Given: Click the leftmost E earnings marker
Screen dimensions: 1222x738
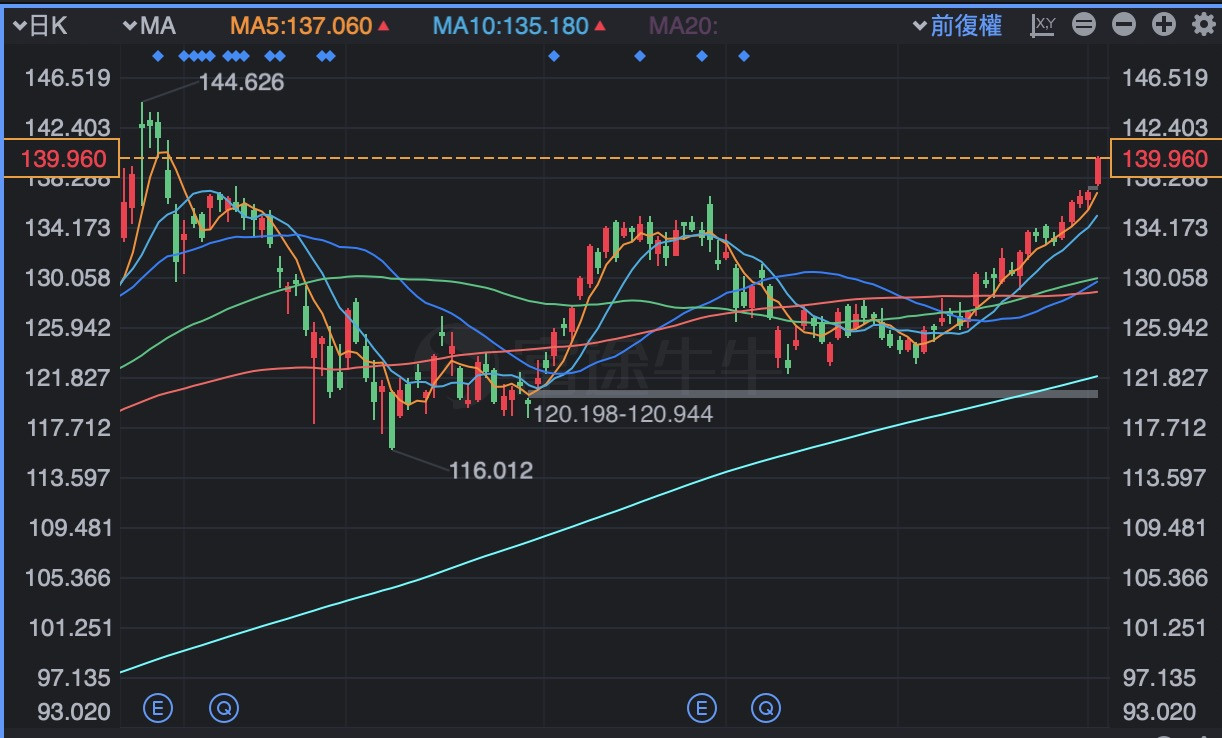Looking at the screenshot, I should [158, 709].
